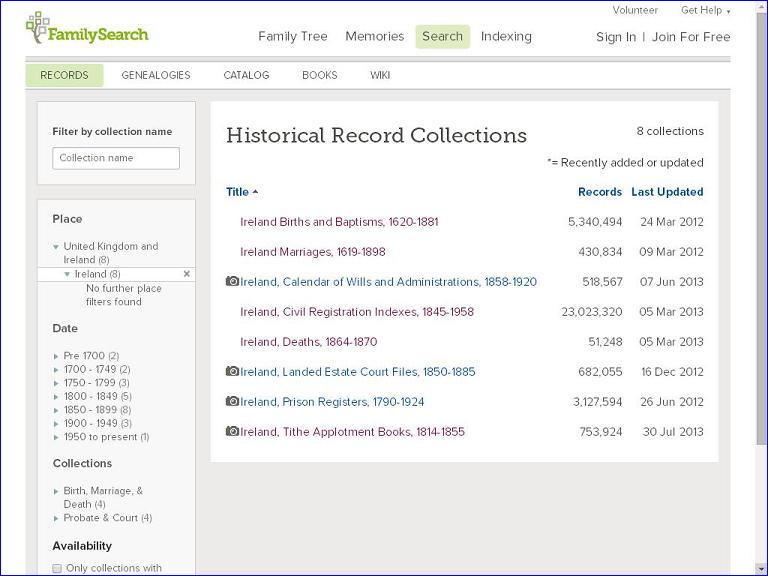Image resolution: width=768 pixels, height=576 pixels.
Task: Open Ireland, Tithe Applotment Books, 1814-1855
Action: pos(352,432)
